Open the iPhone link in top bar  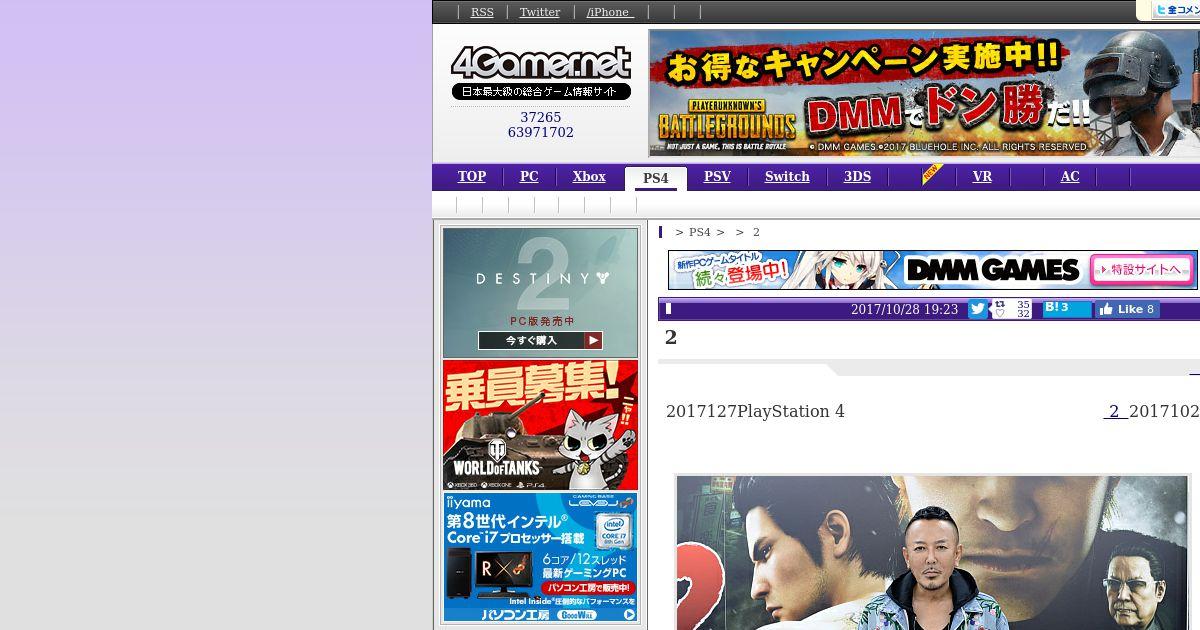tap(610, 12)
